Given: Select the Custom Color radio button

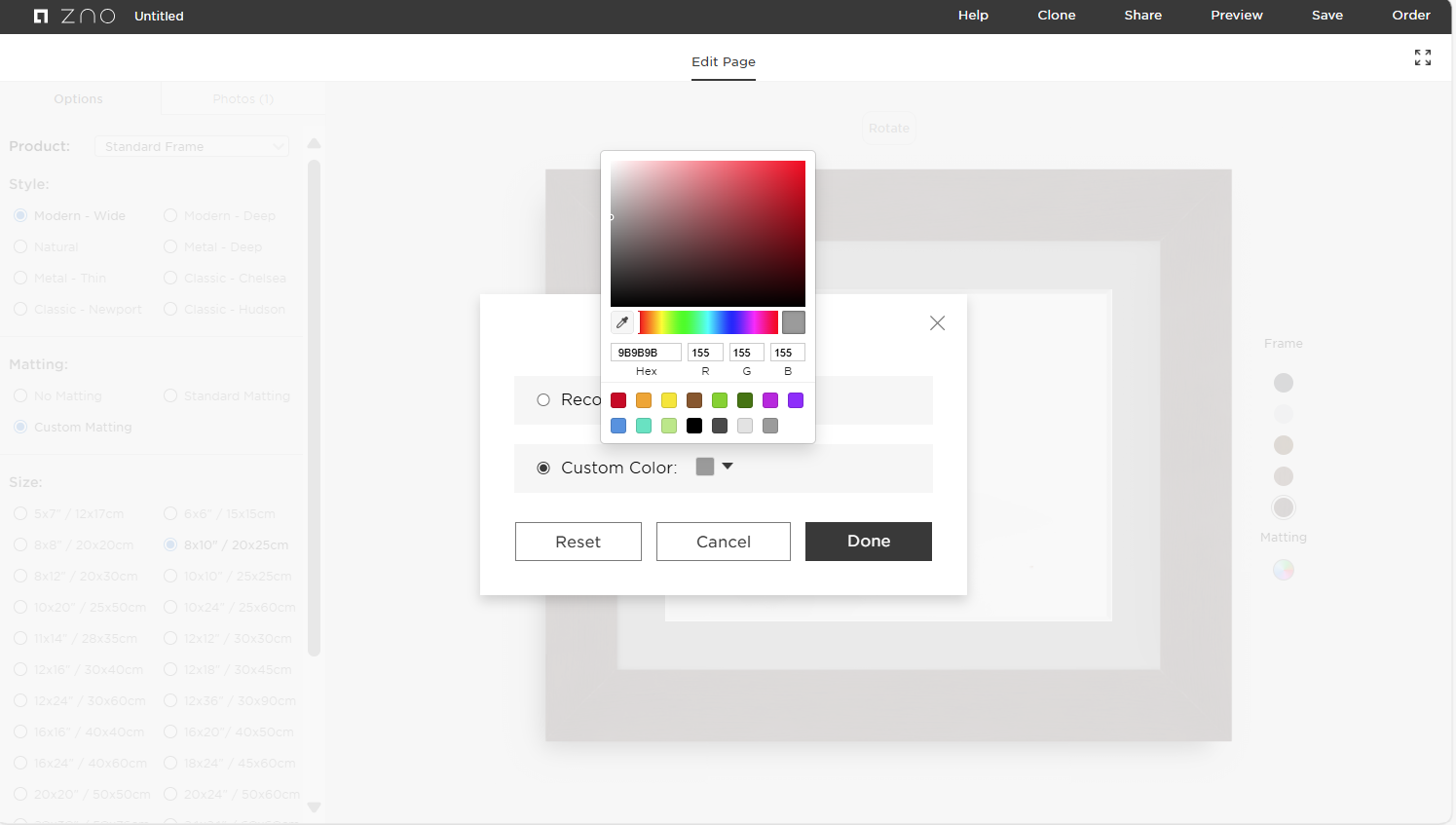Looking at the screenshot, I should [543, 469].
